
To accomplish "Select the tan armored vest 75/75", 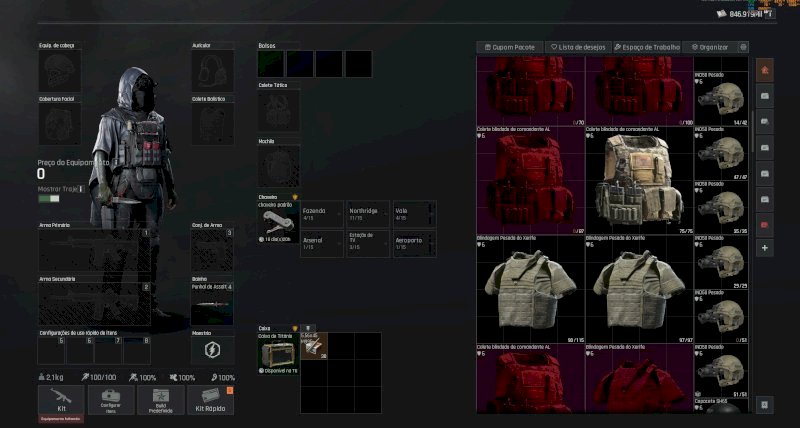I will 639,181.
